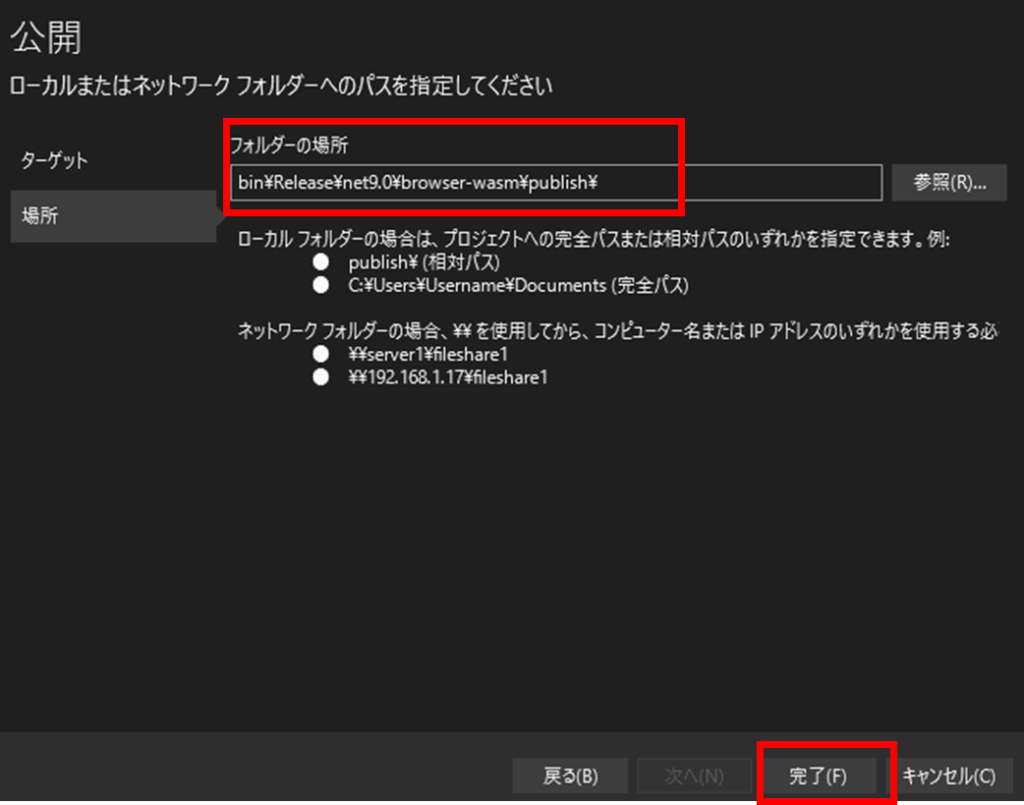This screenshot has width=1024, height=805.
Task: Click the 公開 dialog heading
Action: pos(45,38)
